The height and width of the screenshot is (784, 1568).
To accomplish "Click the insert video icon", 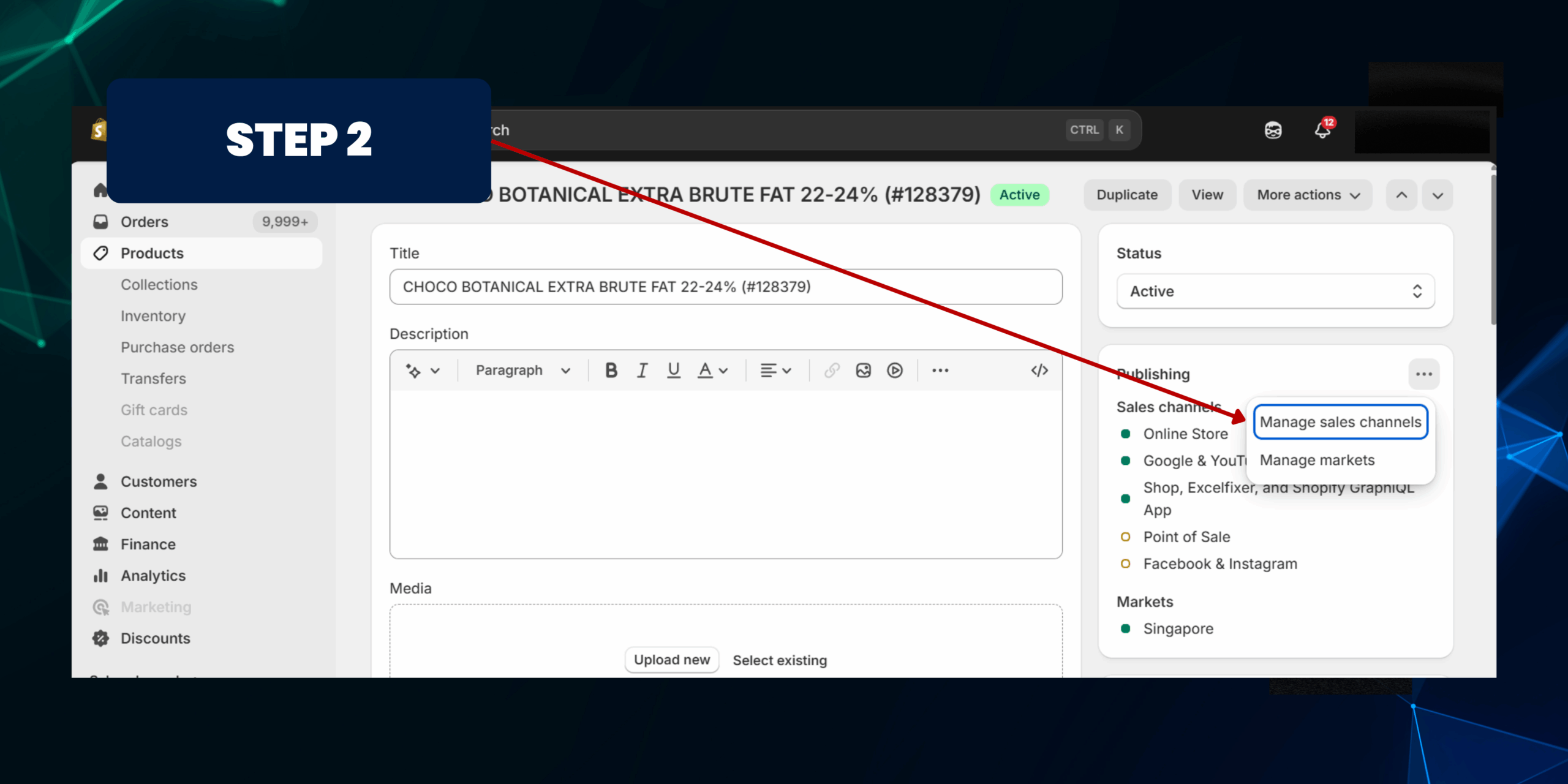I will click(894, 371).
